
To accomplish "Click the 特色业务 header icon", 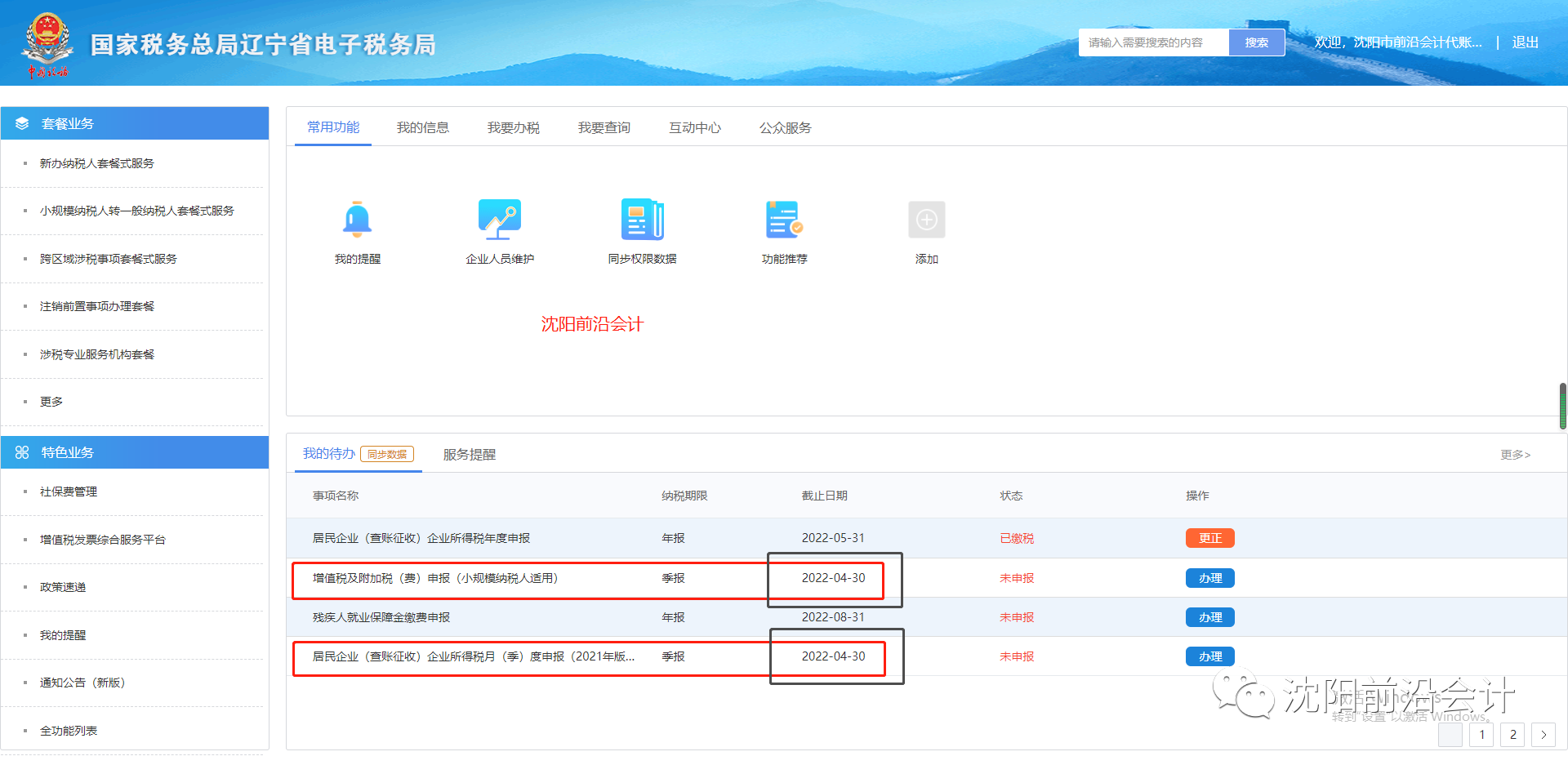I will point(22,452).
